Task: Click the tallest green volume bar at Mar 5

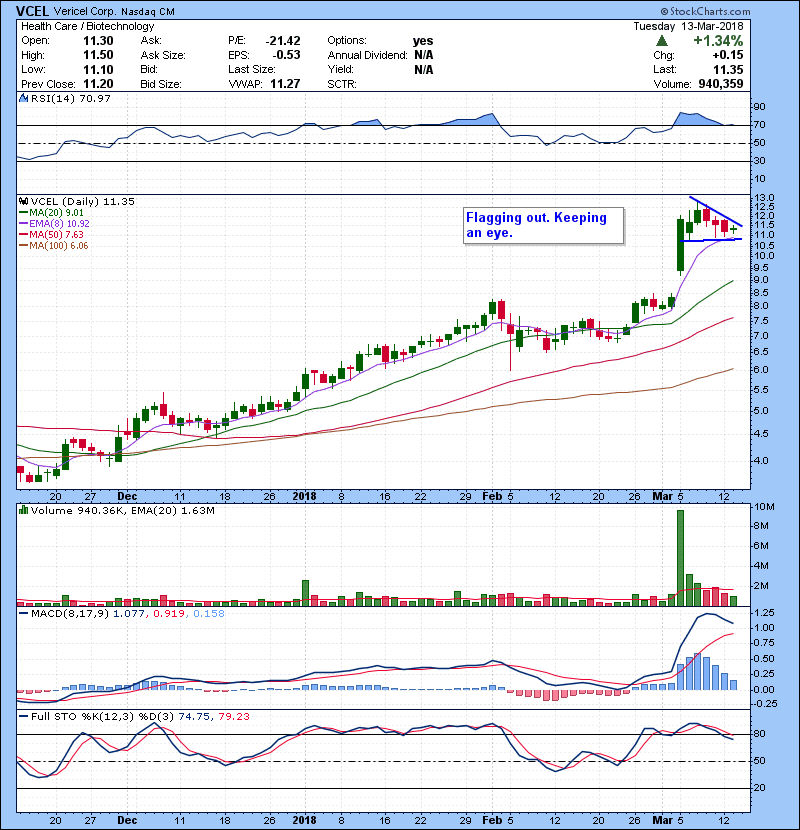Action: pos(680,558)
